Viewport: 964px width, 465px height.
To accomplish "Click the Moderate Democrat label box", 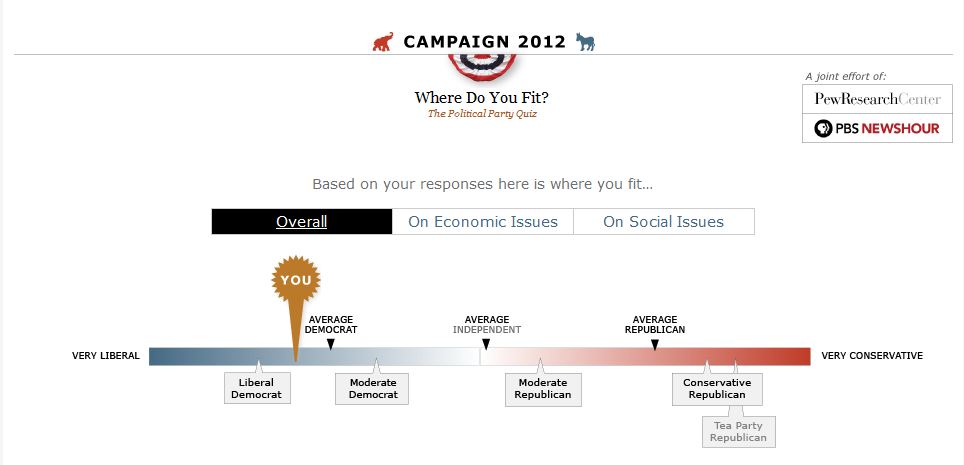I will click(x=372, y=389).
